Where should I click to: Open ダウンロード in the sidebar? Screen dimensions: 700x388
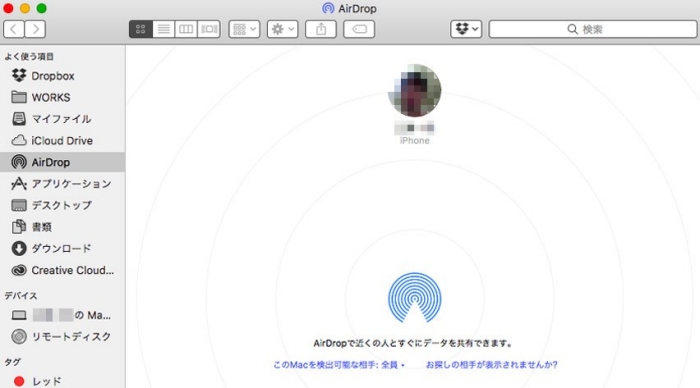(x=62, y=248)
